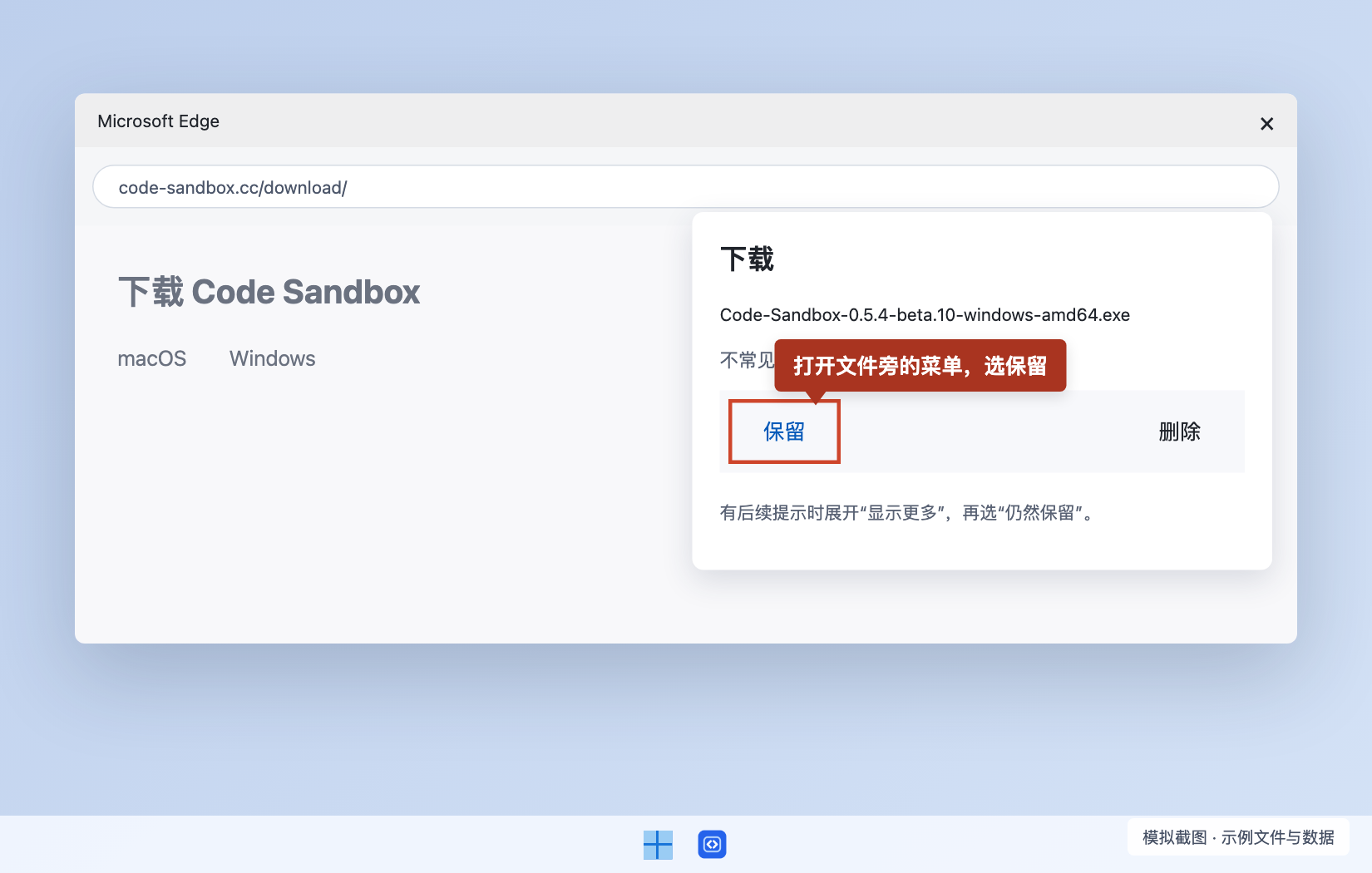Open the Code Sandbox taskbar icon

point(712,845)
